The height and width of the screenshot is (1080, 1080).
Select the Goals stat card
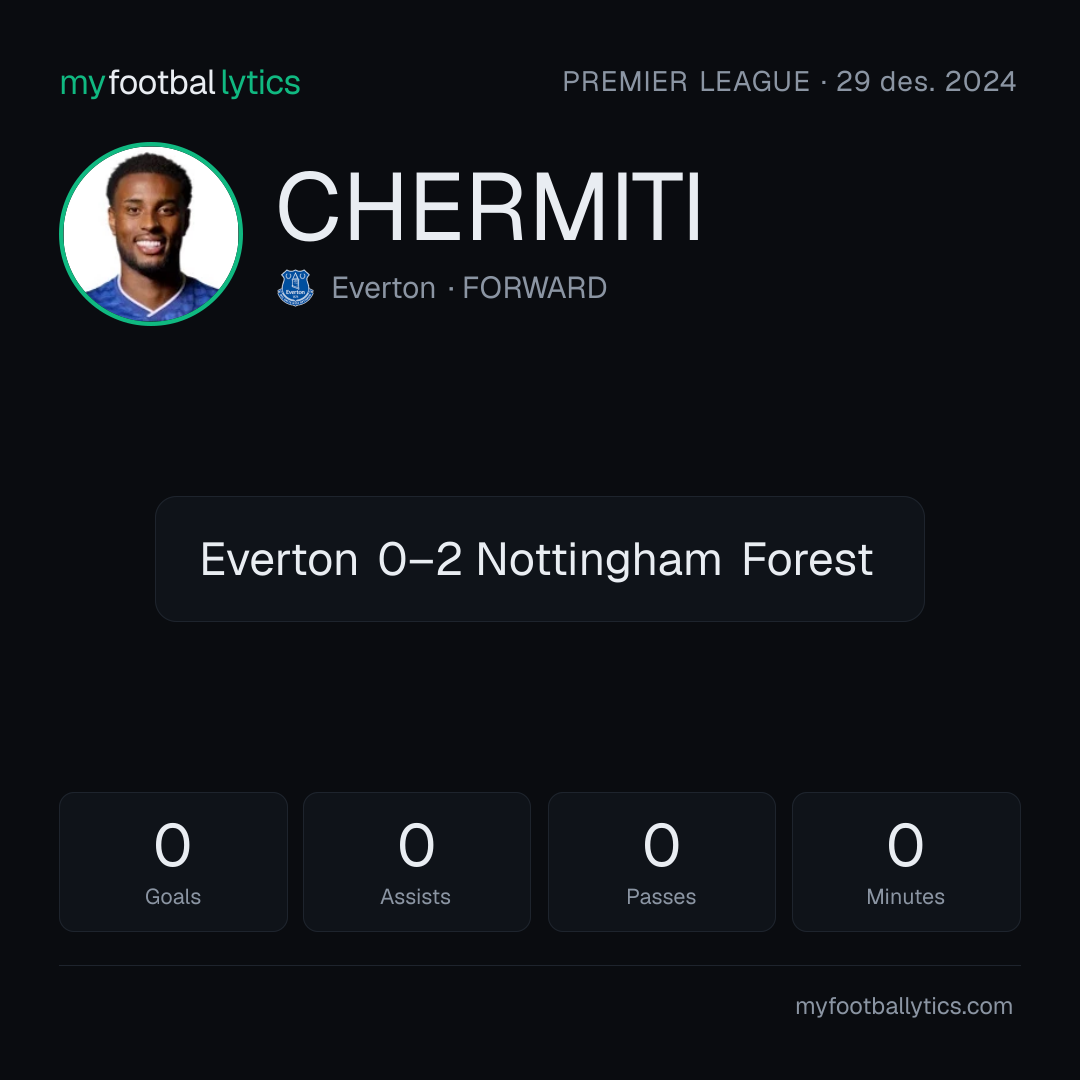click(x=173, y=862)
